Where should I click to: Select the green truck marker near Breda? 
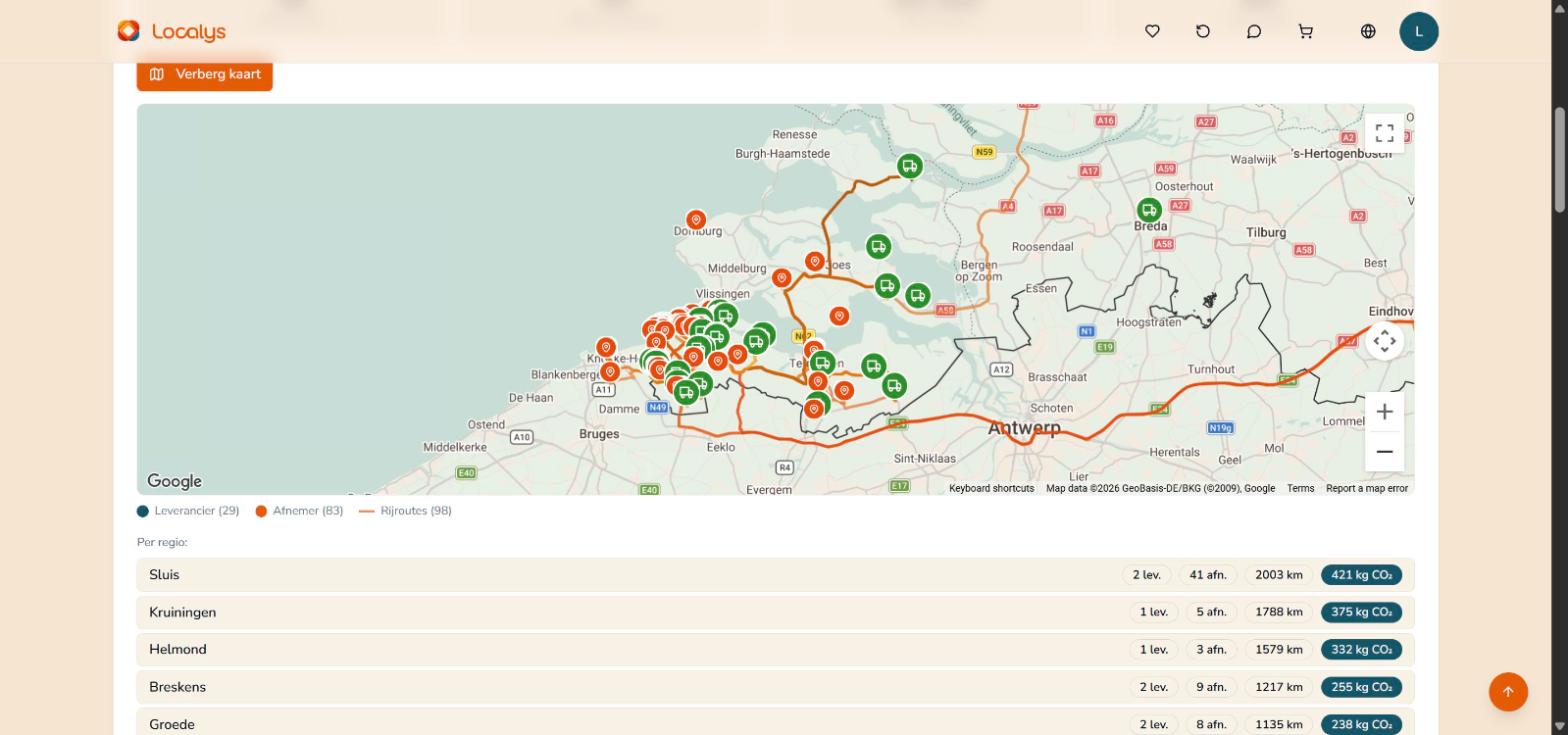[x=1149, y=211]
